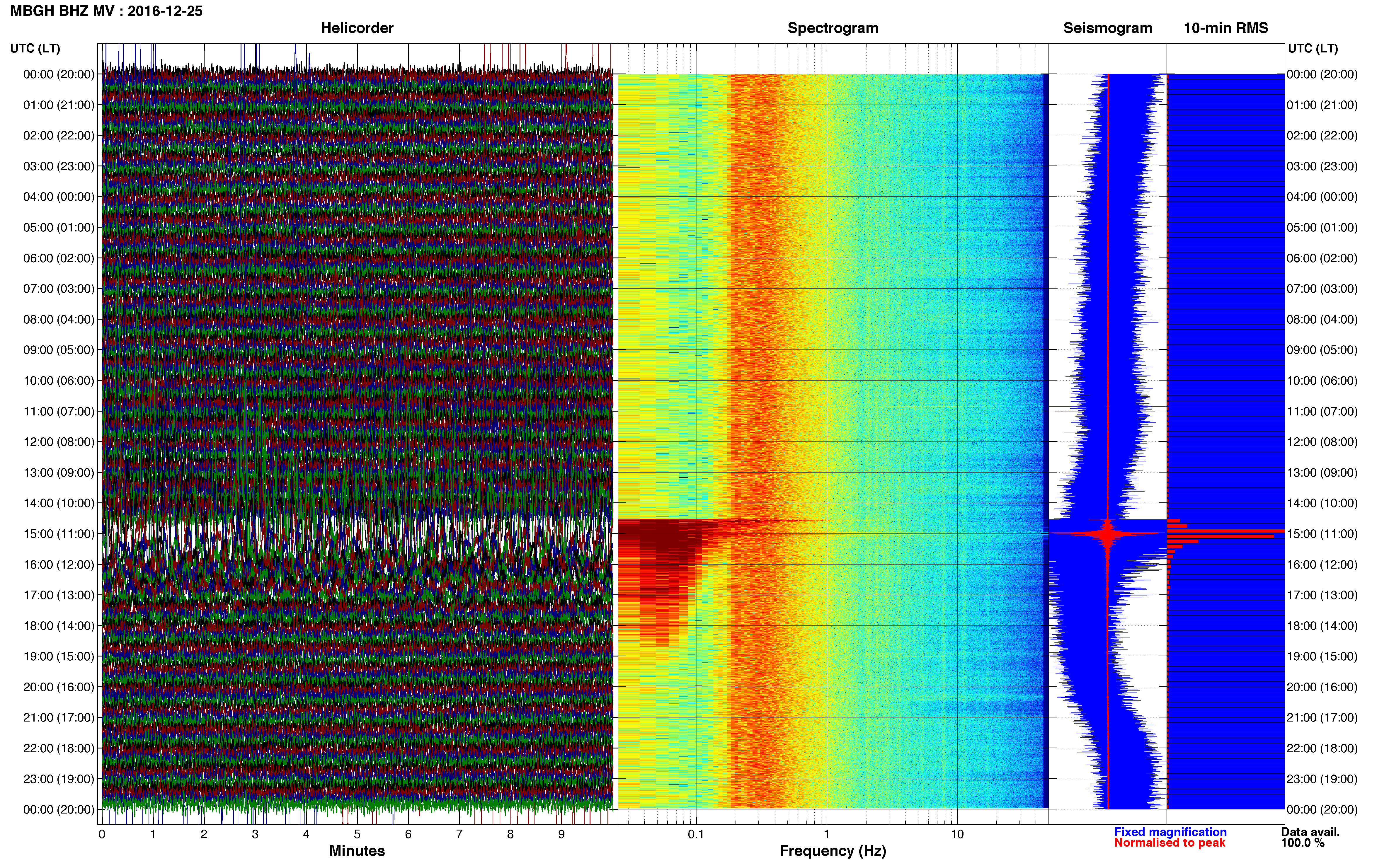Click the title 'MBGH BHZ MV : 2016-12-25'
Viewport: 1389px width, 868px height.
tap(106, 11)
